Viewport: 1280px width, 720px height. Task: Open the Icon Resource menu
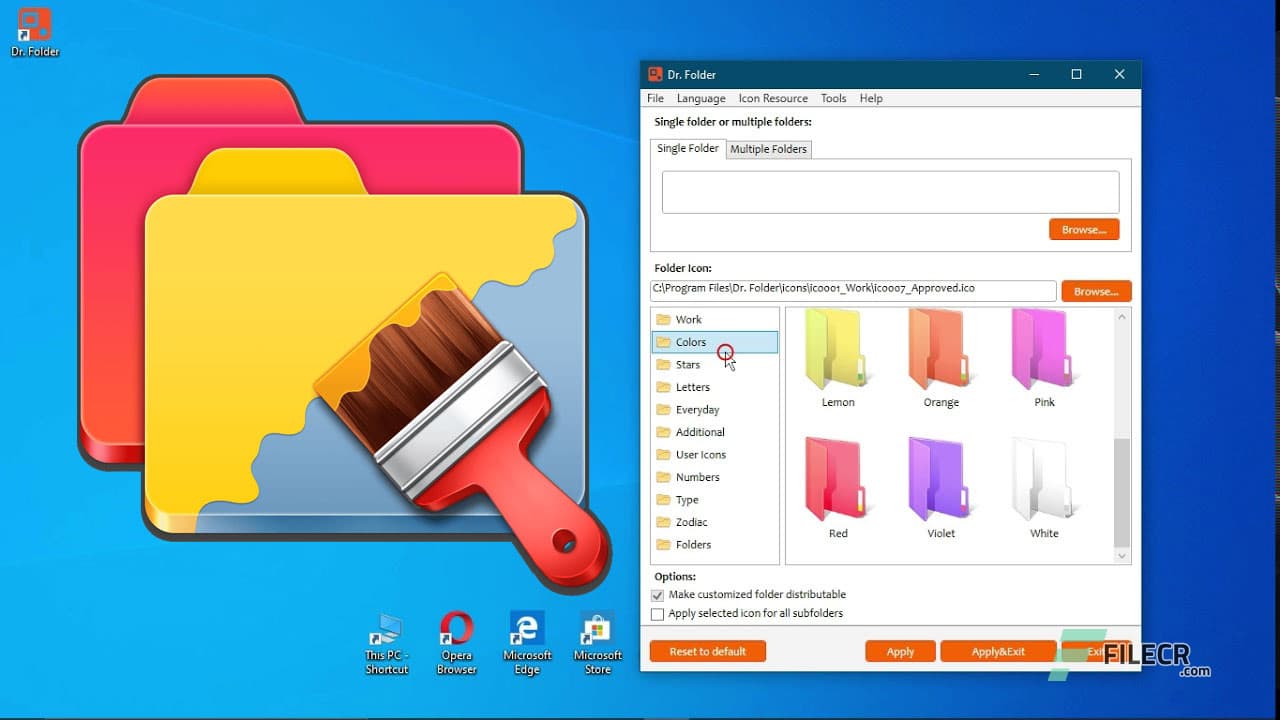pyautogui.click(x=773, y=98)
